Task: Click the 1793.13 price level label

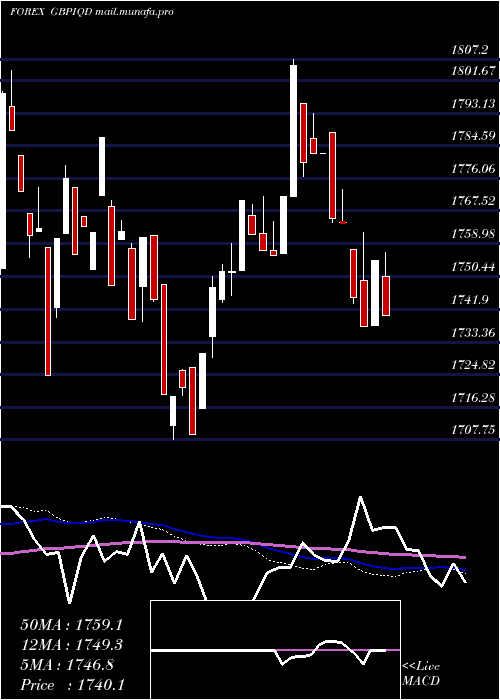Action: 473,104
